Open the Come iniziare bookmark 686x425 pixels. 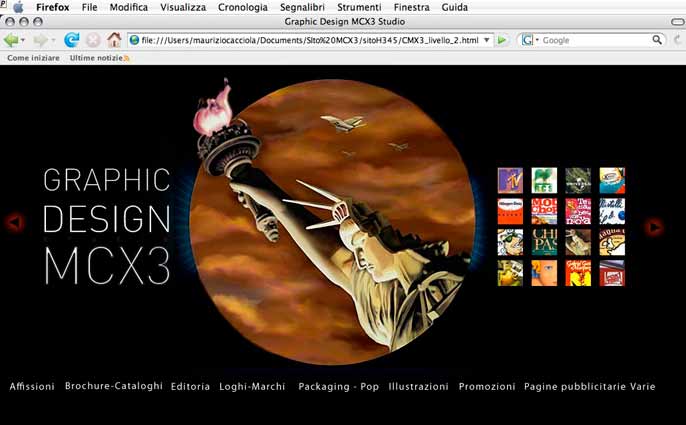pyautogui.click(x=33, y=58)
